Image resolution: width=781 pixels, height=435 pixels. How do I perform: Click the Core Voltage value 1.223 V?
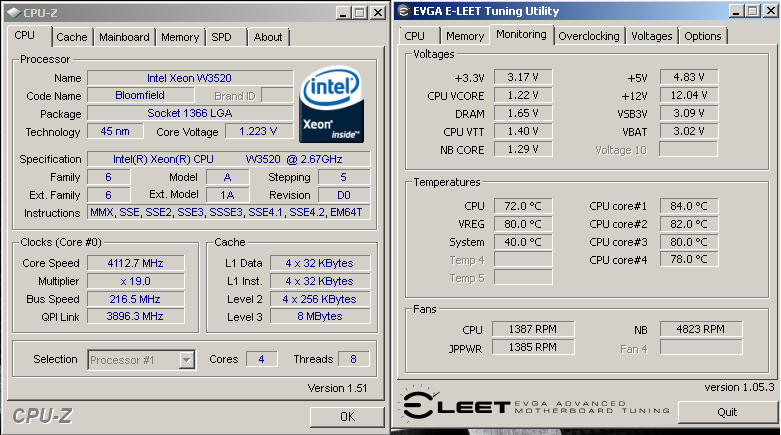click(x=259, y=131)
